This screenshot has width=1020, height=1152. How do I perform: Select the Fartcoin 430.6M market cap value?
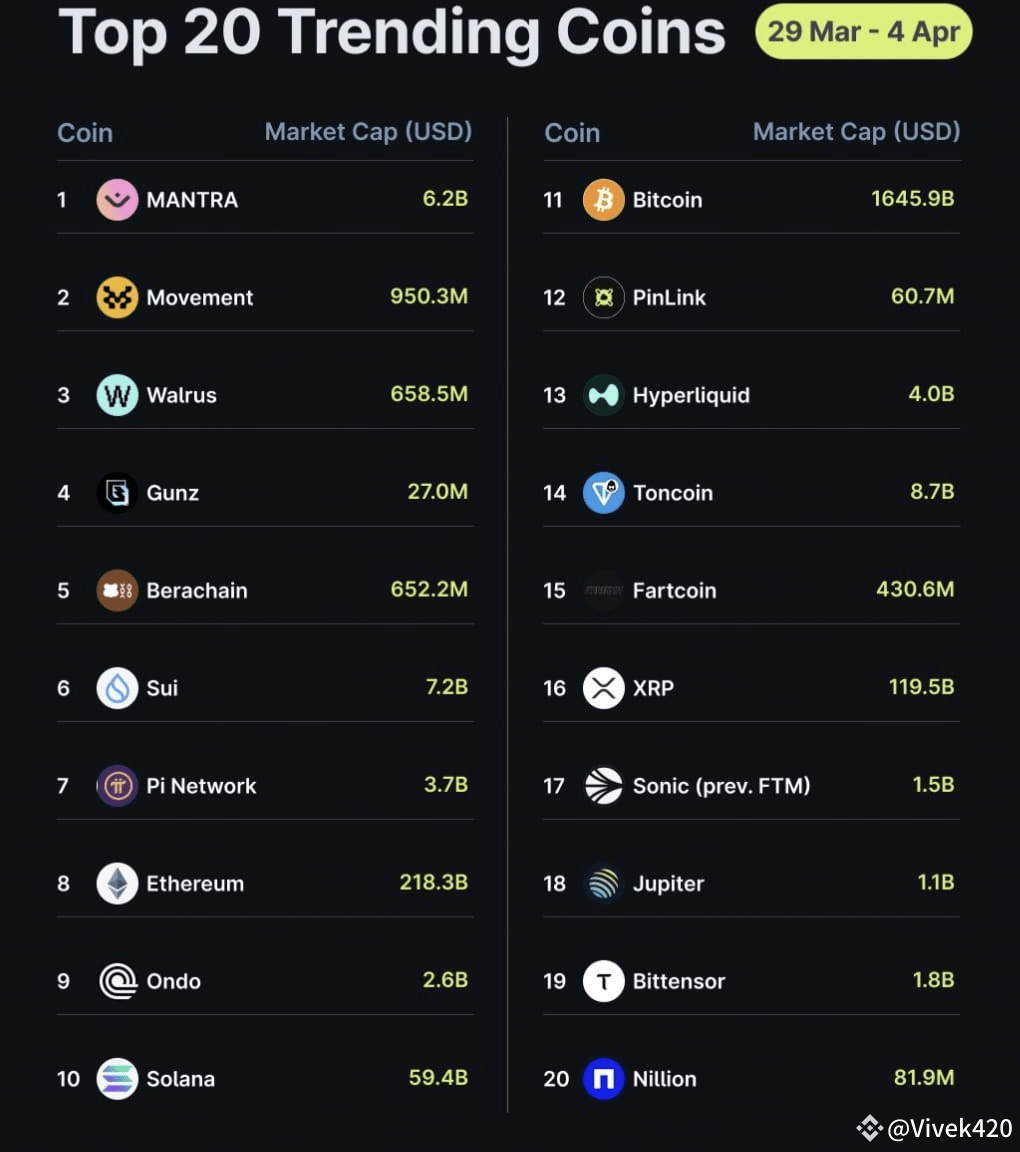tap(915, 589)
